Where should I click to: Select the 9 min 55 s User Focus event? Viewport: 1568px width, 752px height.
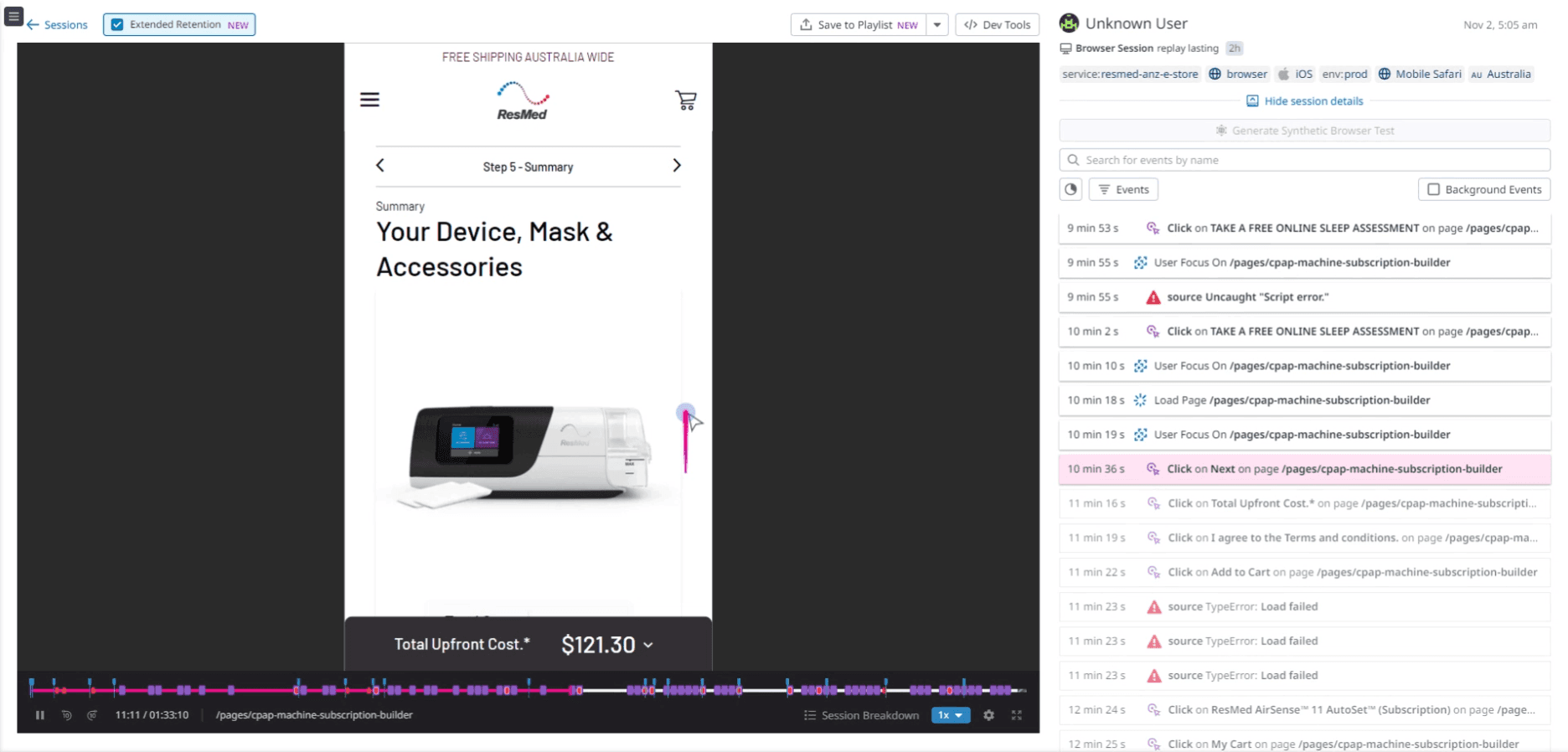[1304, 262]
